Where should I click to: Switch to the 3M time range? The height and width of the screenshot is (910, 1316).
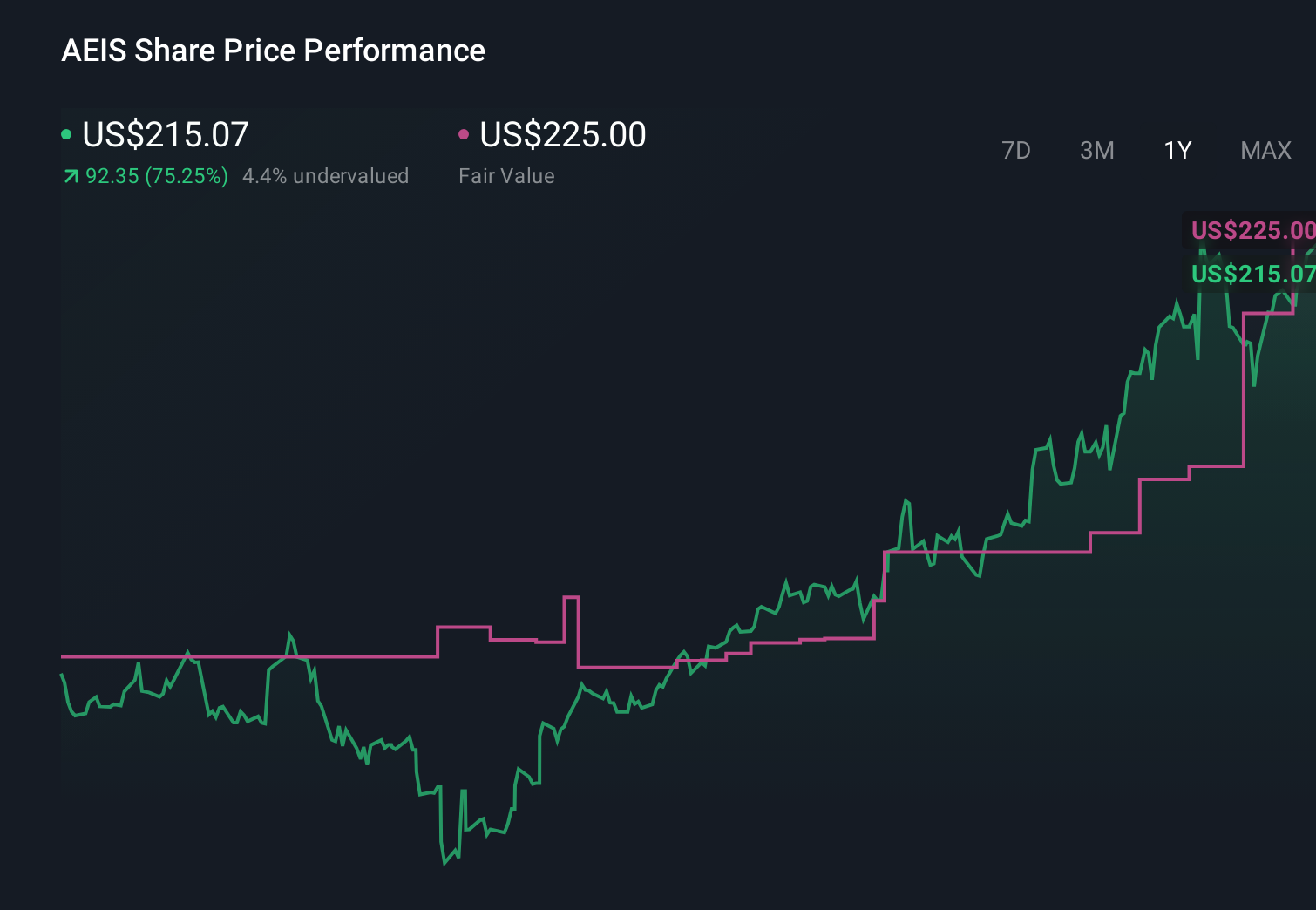click(x=1096, y=150)
